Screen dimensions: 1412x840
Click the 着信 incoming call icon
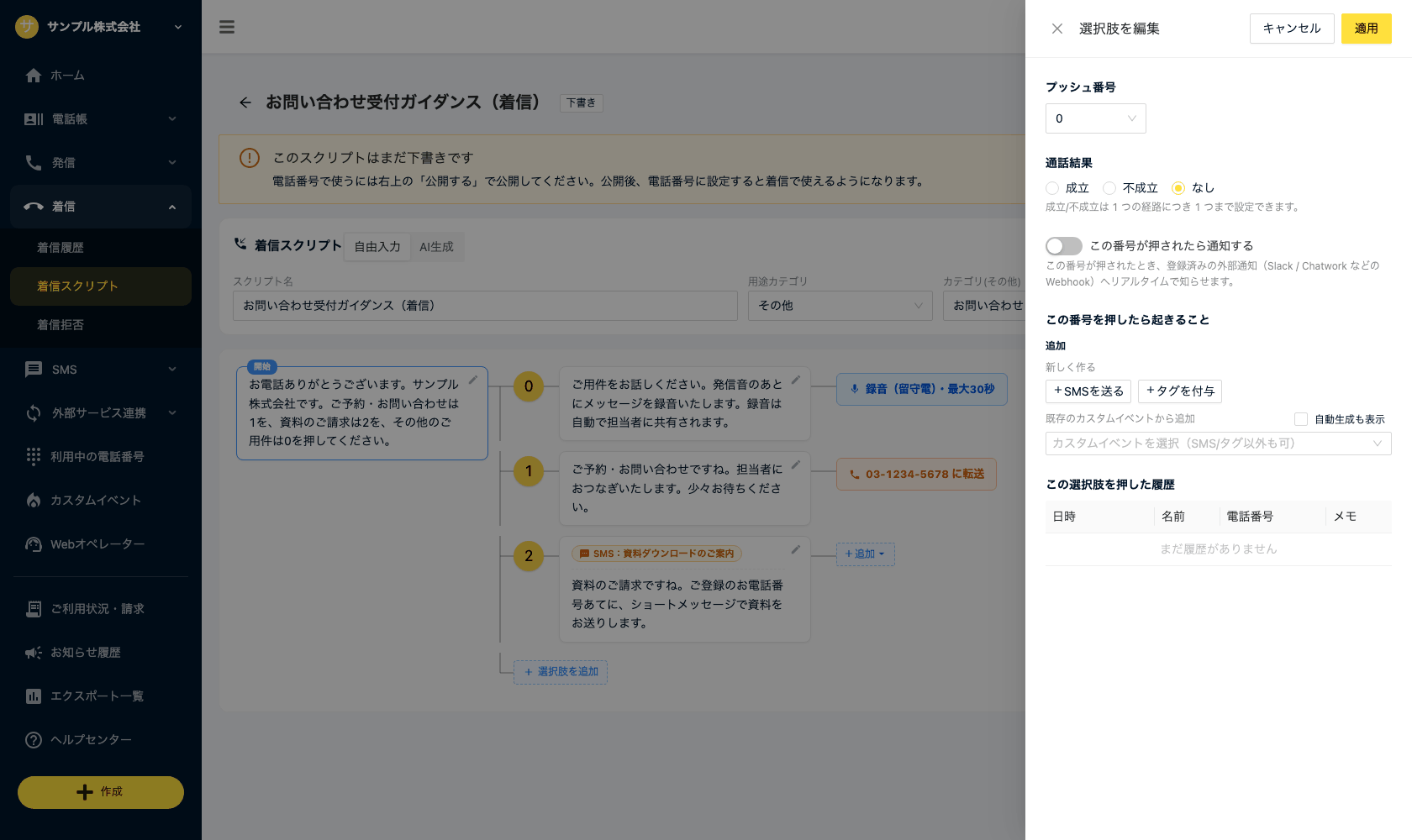(x=34, y=207)
